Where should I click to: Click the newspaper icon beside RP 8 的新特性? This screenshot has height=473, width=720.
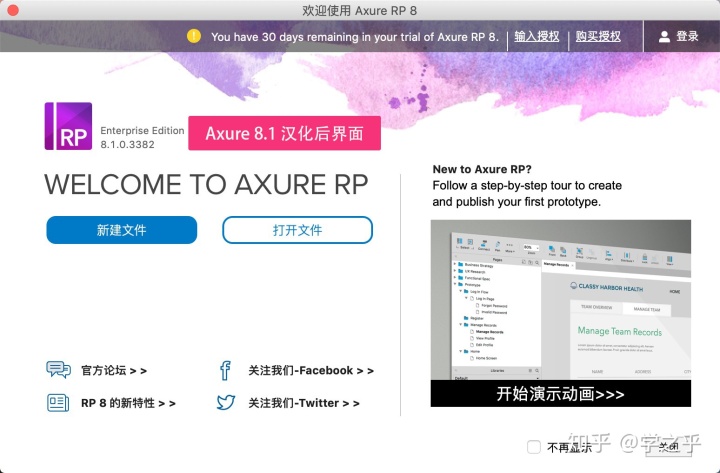58,402
